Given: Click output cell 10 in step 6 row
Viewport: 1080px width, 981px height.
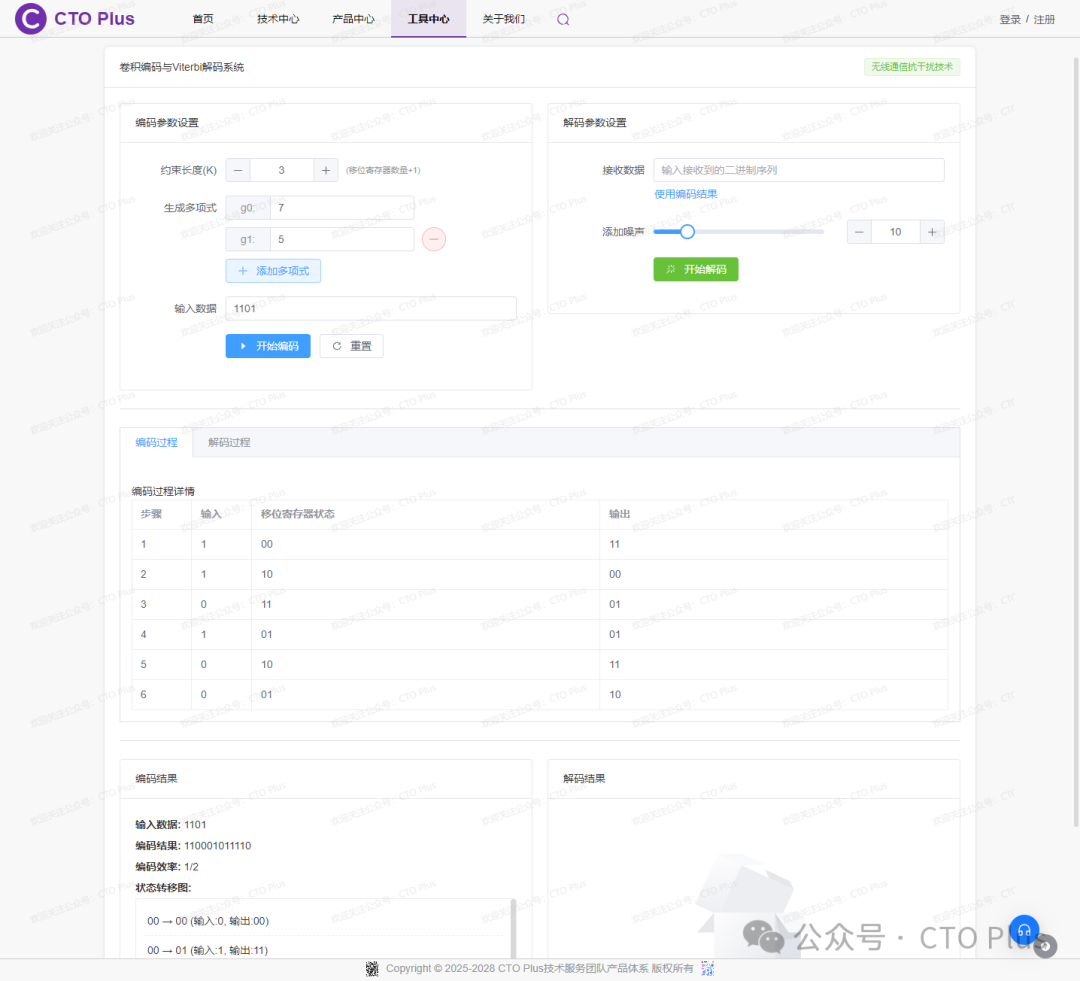Looking at the screenshot, I should click(x=773, y=694).
